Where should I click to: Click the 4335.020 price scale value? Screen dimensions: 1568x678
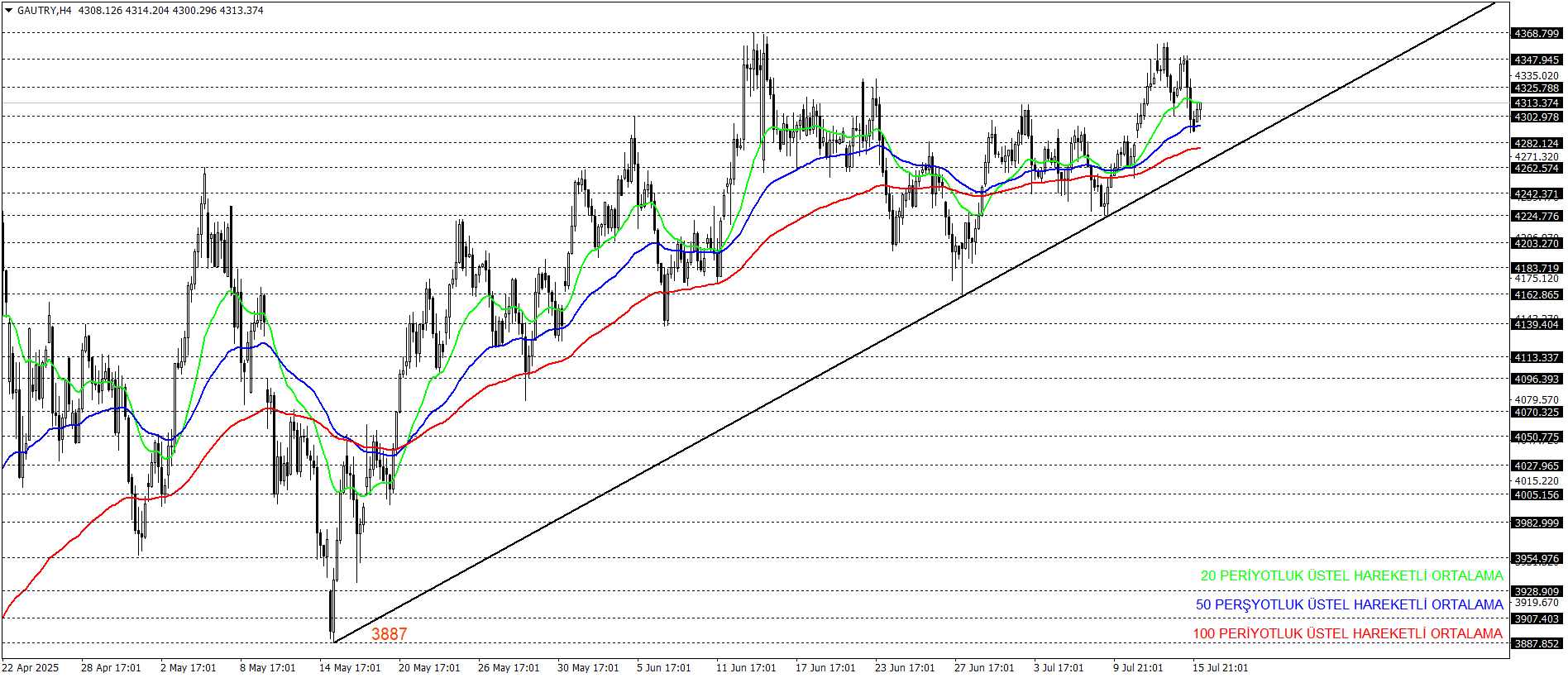point(1537,75)
